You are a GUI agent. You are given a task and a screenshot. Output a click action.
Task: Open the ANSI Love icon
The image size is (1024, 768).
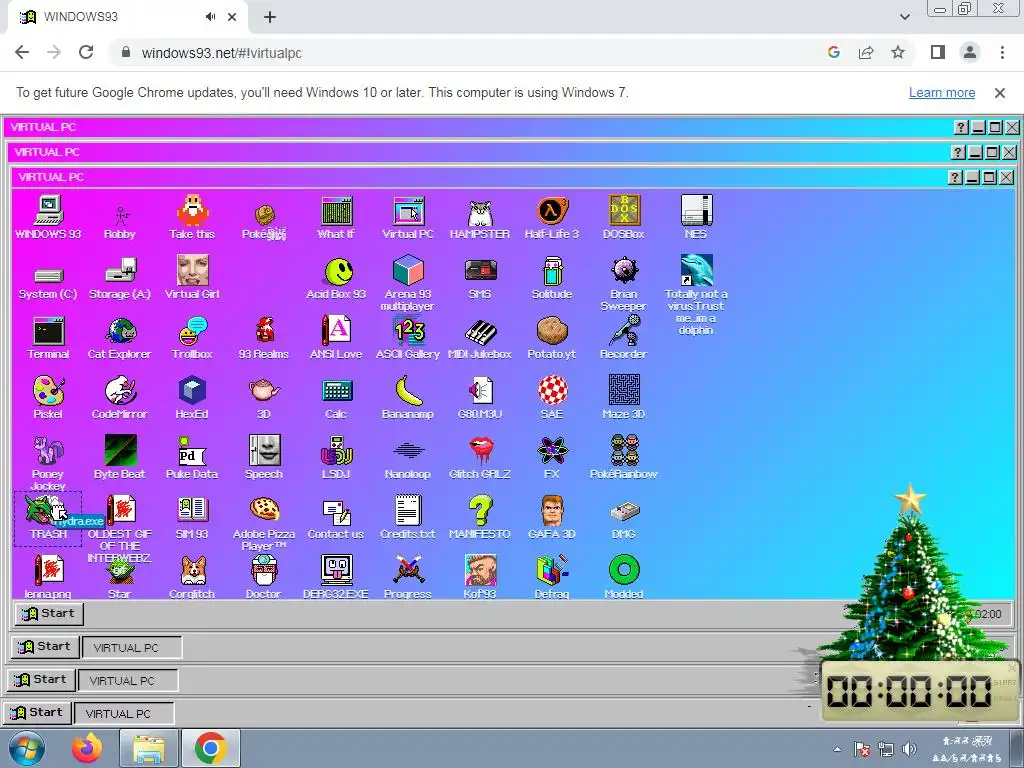coord(336,338)
